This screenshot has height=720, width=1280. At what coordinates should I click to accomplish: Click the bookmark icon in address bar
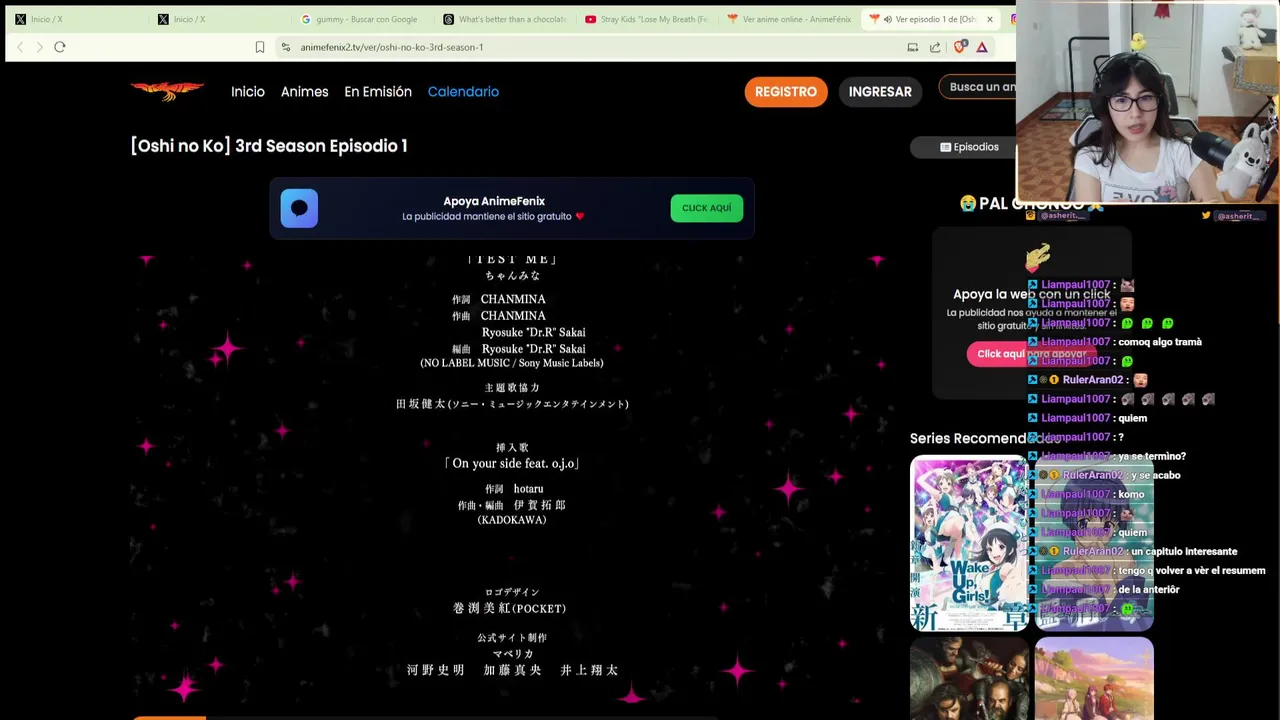coord(260,47)
